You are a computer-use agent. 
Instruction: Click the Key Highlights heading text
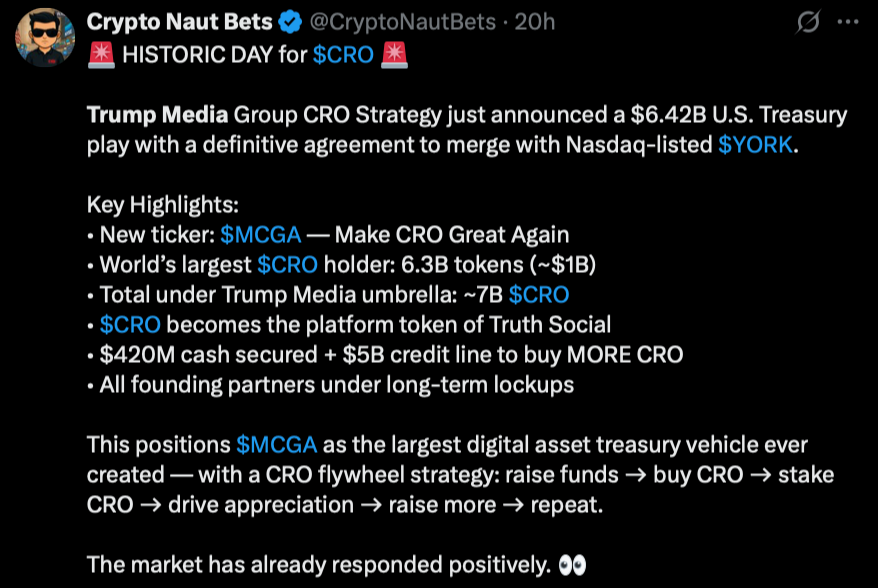pos(163,205)
